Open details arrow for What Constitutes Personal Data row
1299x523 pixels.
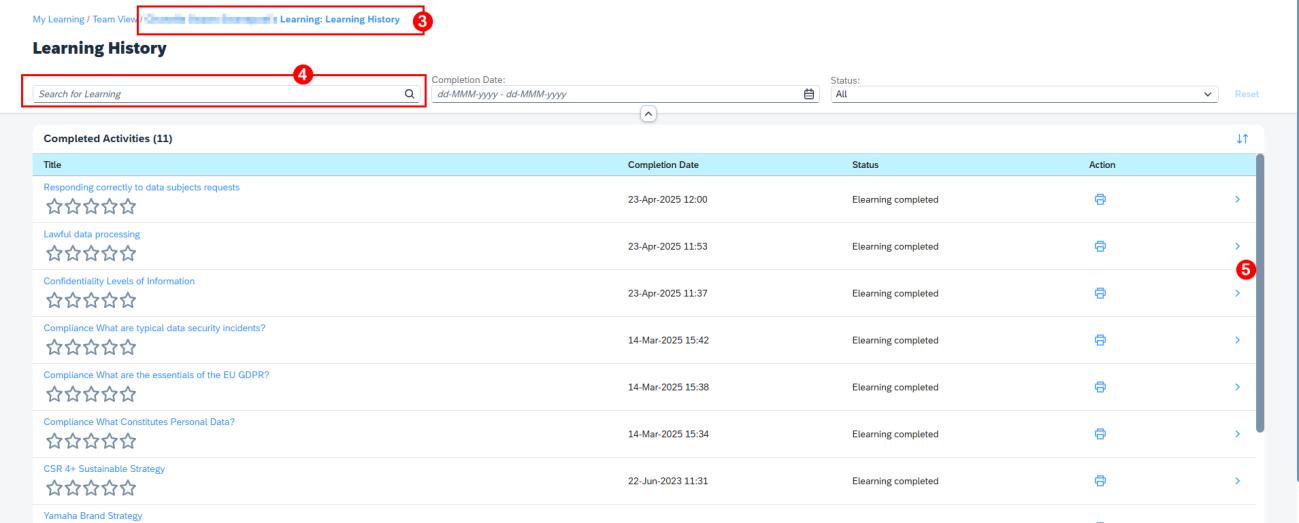[1237, 434]
